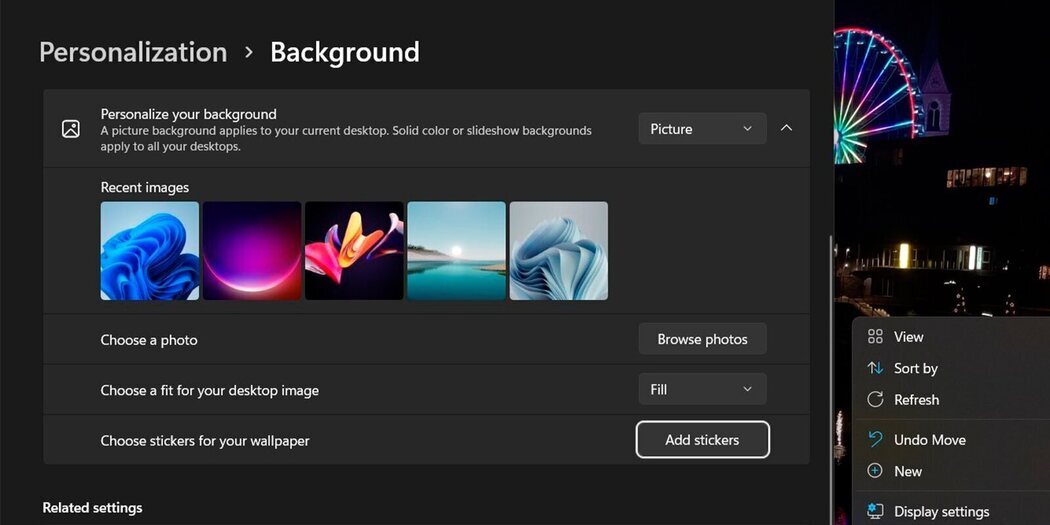Screen dimensions: 1050x525
Task: Click the Refresh circular arrow icon
Action: click(x=875, y=400)
